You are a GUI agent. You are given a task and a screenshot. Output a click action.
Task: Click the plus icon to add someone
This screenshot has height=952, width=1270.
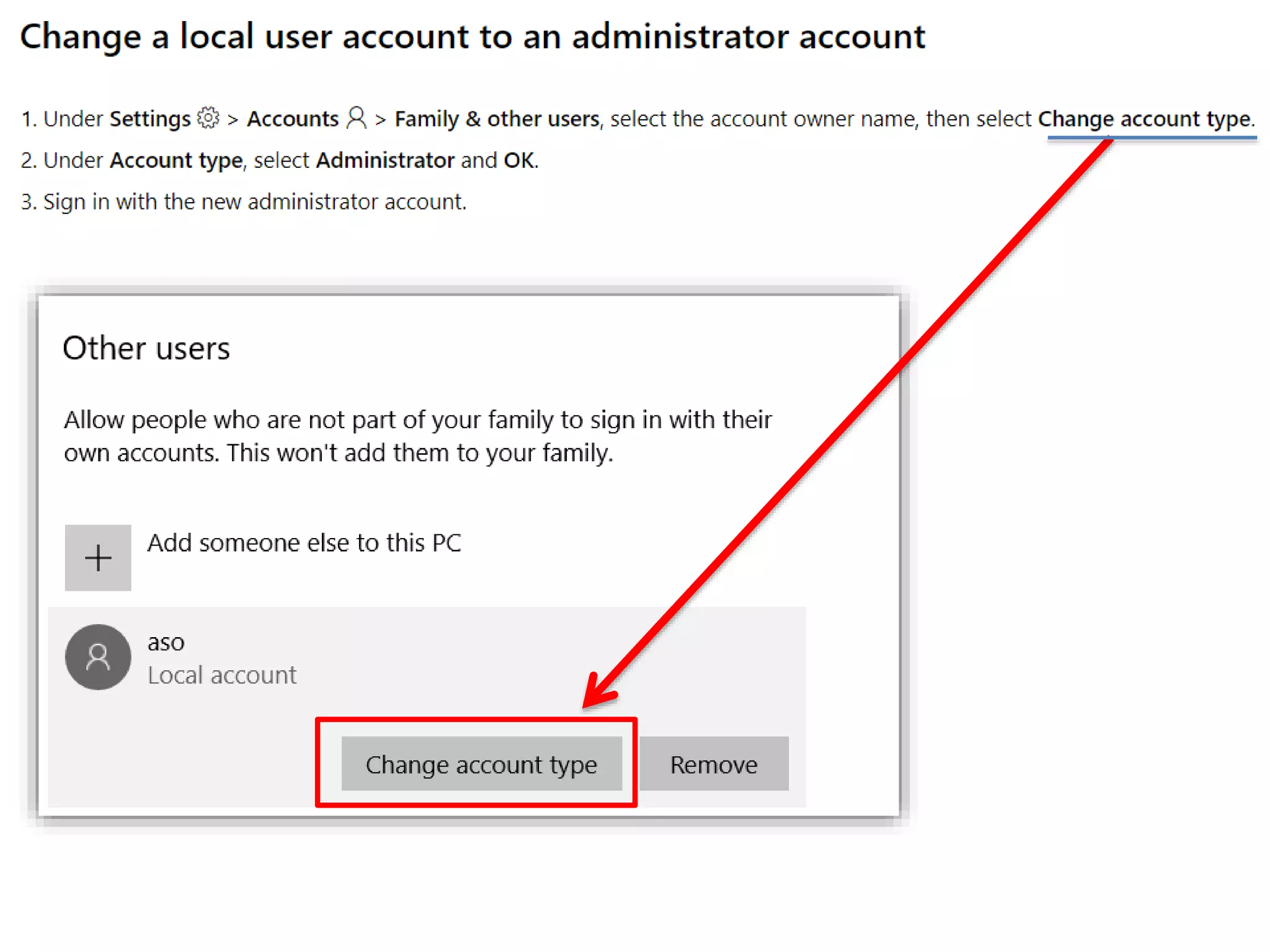(98, 557)
